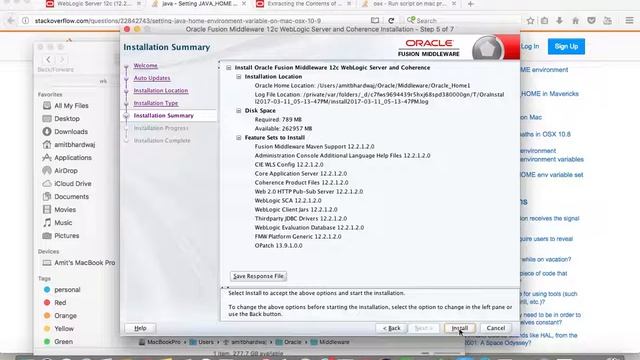The width and height of the screenshot is (640, 360).
Task: Open amitbhardwaj home folder in Finder
Action: coord(69,145)
